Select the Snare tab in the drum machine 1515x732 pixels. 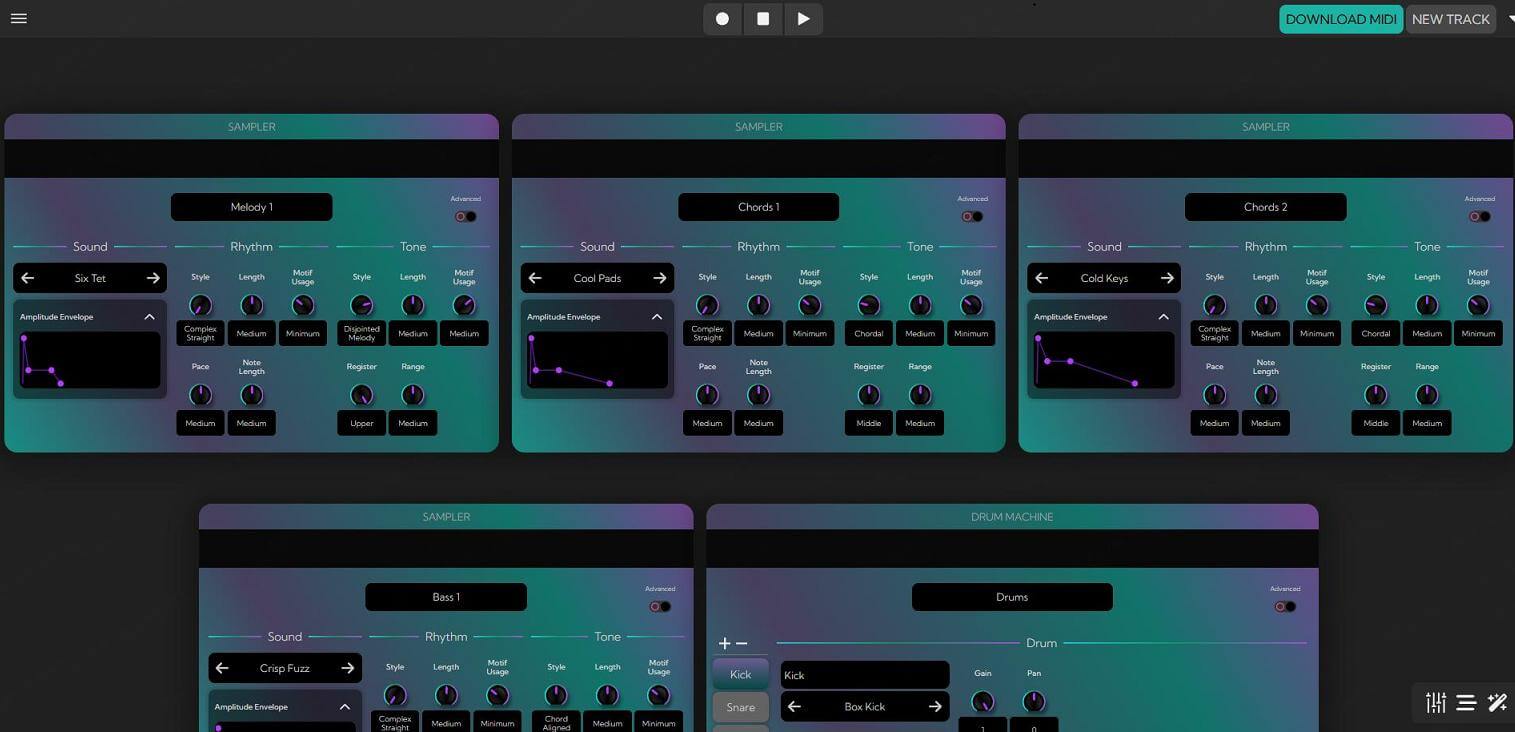[740, 707]
